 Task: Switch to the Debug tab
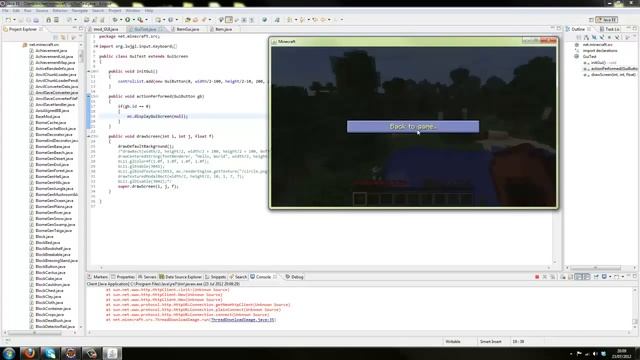pos(295,277)
